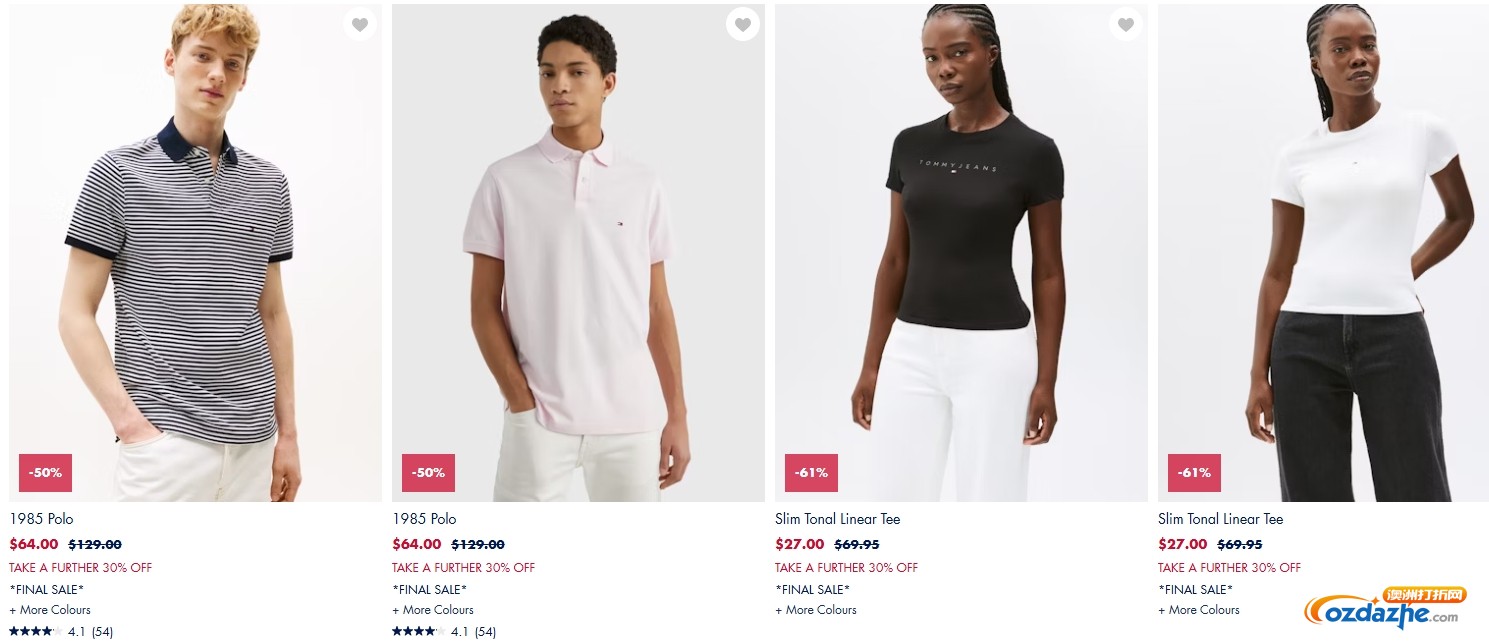Add the striped 1985 Polo to wishlist

pyautogui.click(x=360, y=24)
